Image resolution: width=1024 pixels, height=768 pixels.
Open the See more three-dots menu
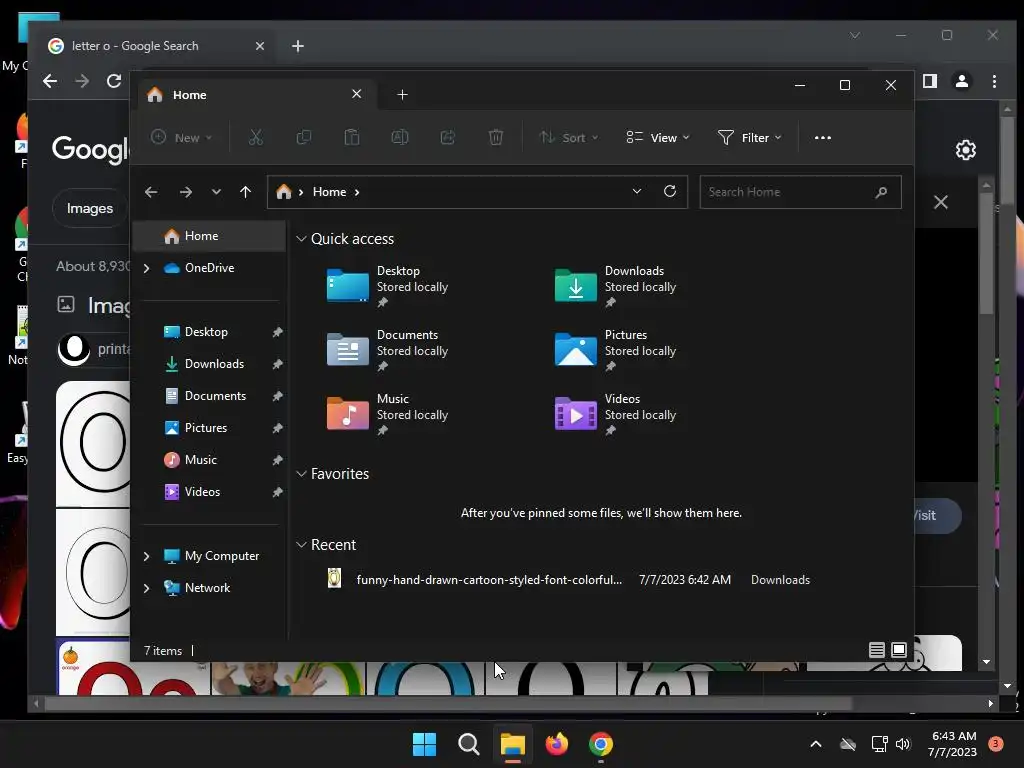tap(823, 138)
